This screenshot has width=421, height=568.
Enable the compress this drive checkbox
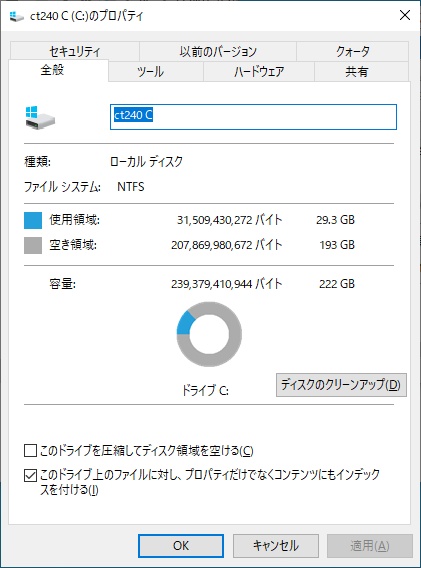pos(30,451)
